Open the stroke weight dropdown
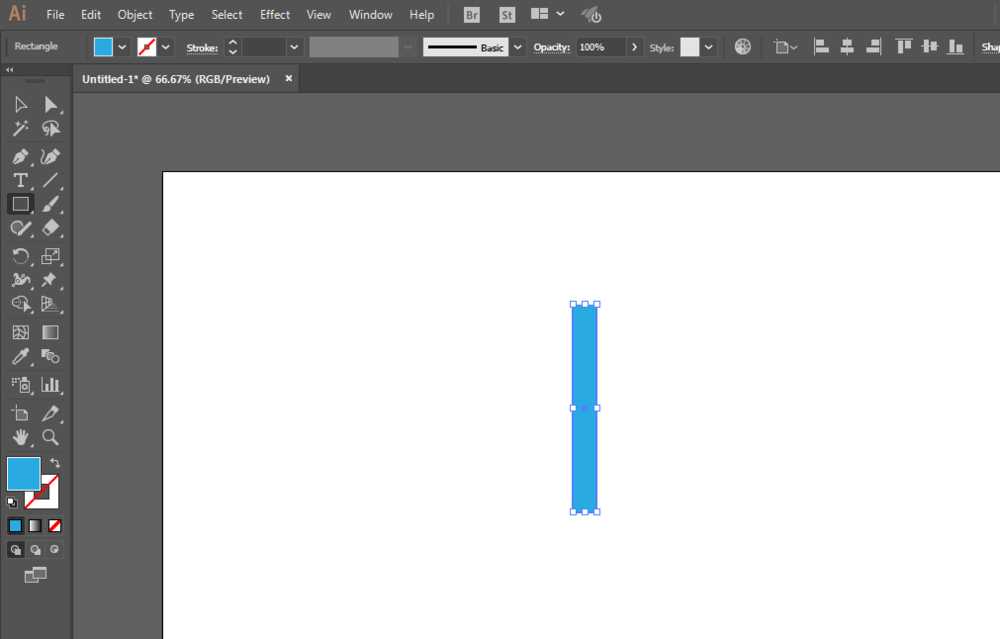Image resolution: width=1000 pixels, height=639 pixels. (294, 47)
